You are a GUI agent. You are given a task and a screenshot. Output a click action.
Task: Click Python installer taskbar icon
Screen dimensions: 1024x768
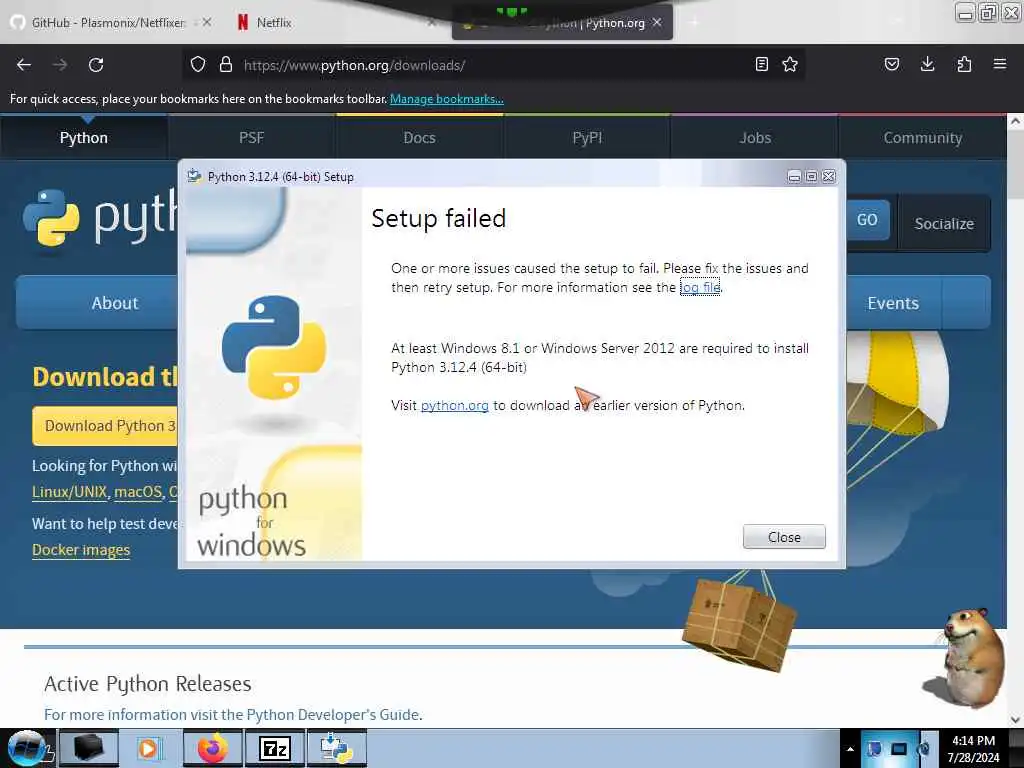(337, 748)
